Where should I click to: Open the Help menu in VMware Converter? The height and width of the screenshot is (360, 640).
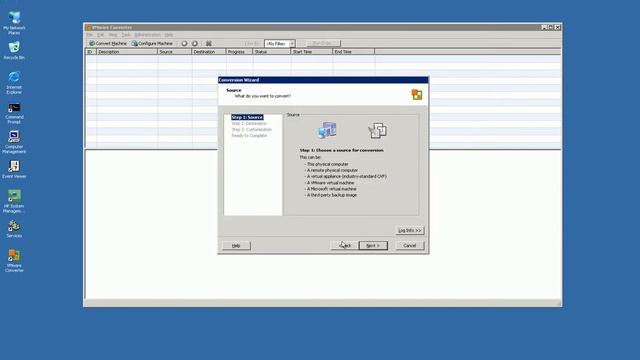coord(169,35)
